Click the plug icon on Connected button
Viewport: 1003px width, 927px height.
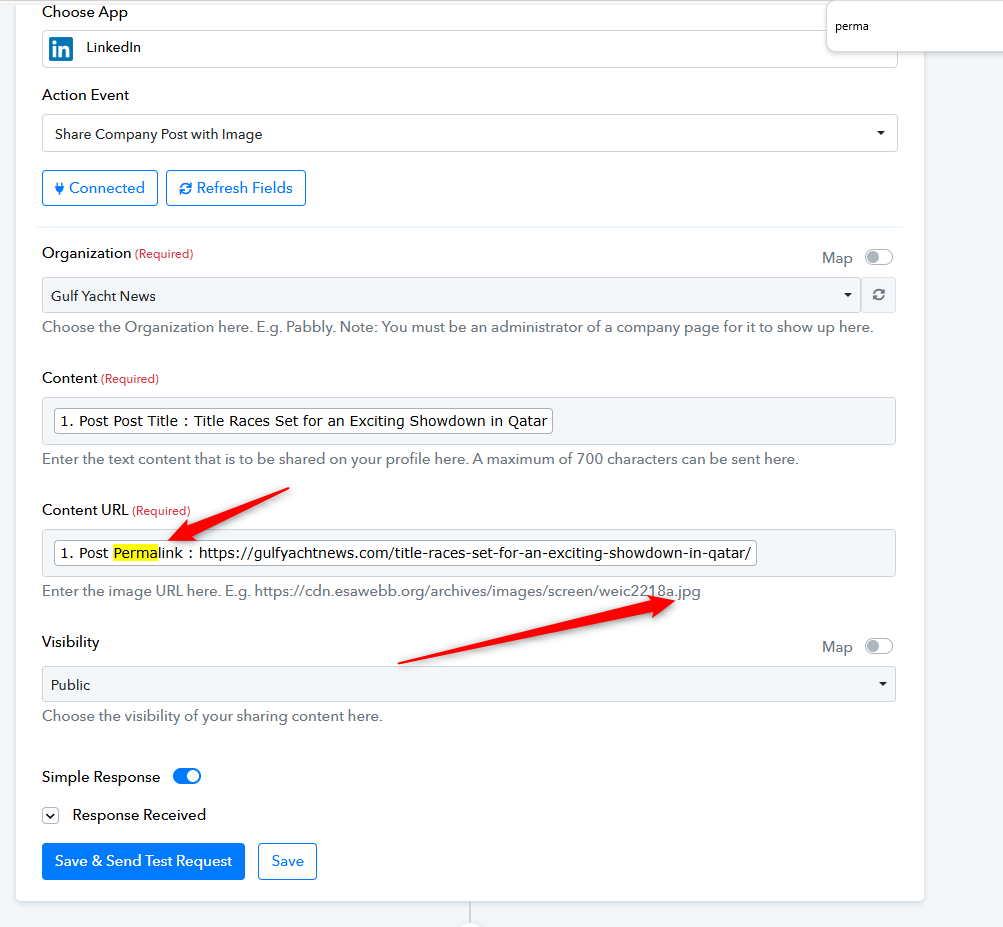(60, 188)
